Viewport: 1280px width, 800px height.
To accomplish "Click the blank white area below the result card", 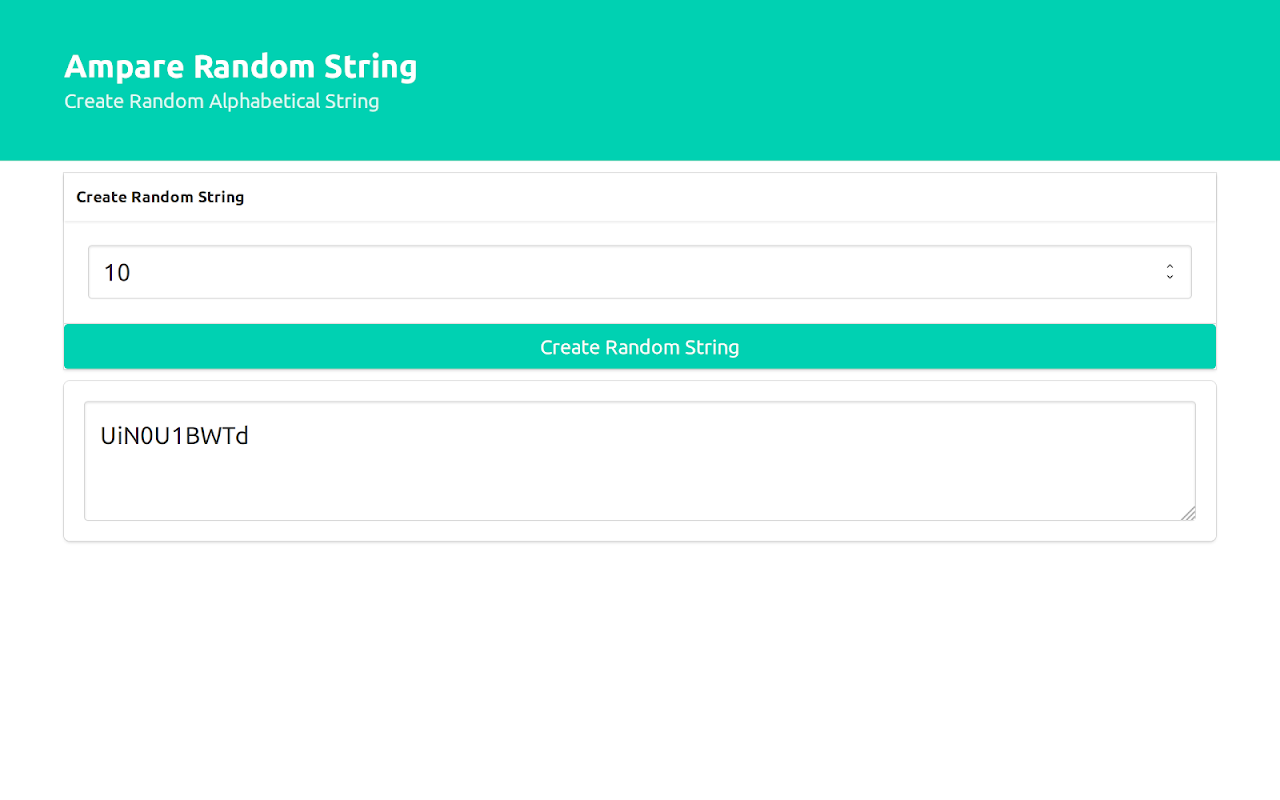I will pos(640,670).
